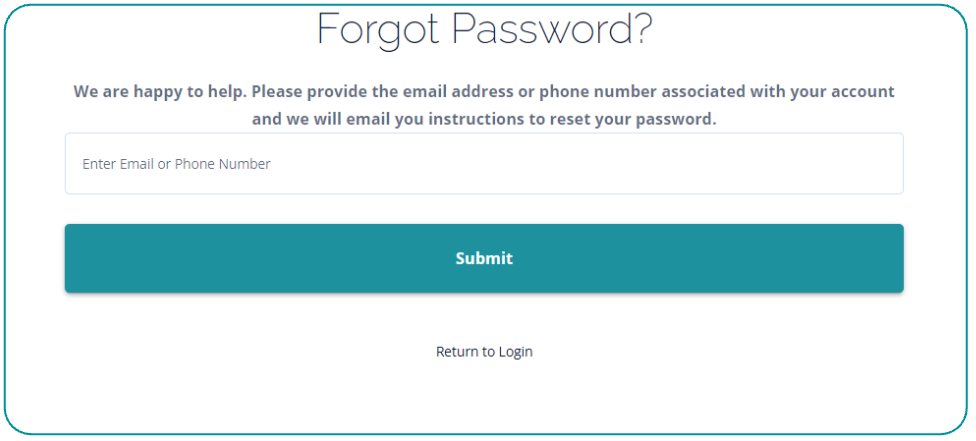
Task: Click the white Submit label text
Action: click(484, 258)
